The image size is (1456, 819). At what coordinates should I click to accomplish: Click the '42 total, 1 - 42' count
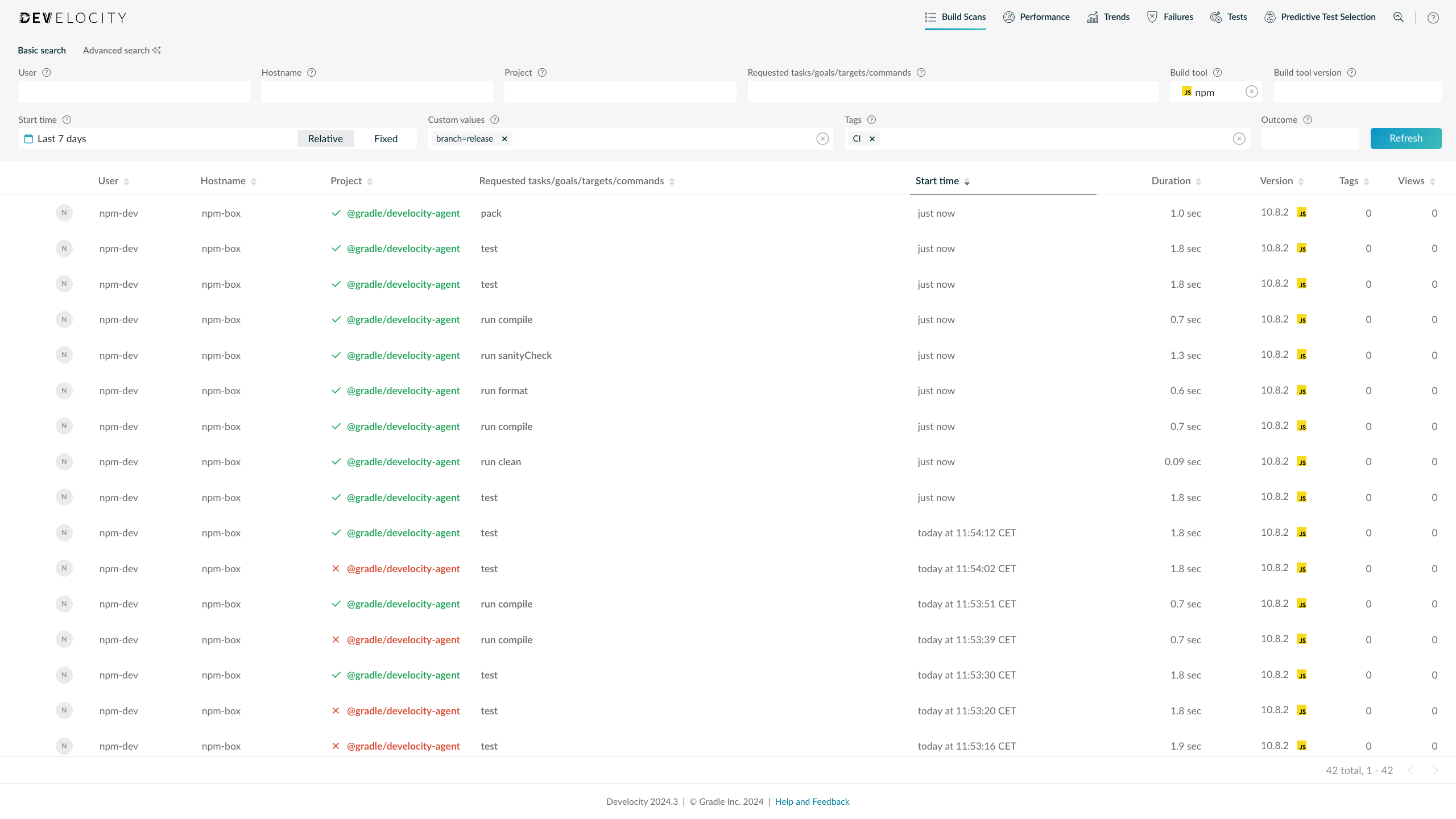click(x=1359, y=770)
